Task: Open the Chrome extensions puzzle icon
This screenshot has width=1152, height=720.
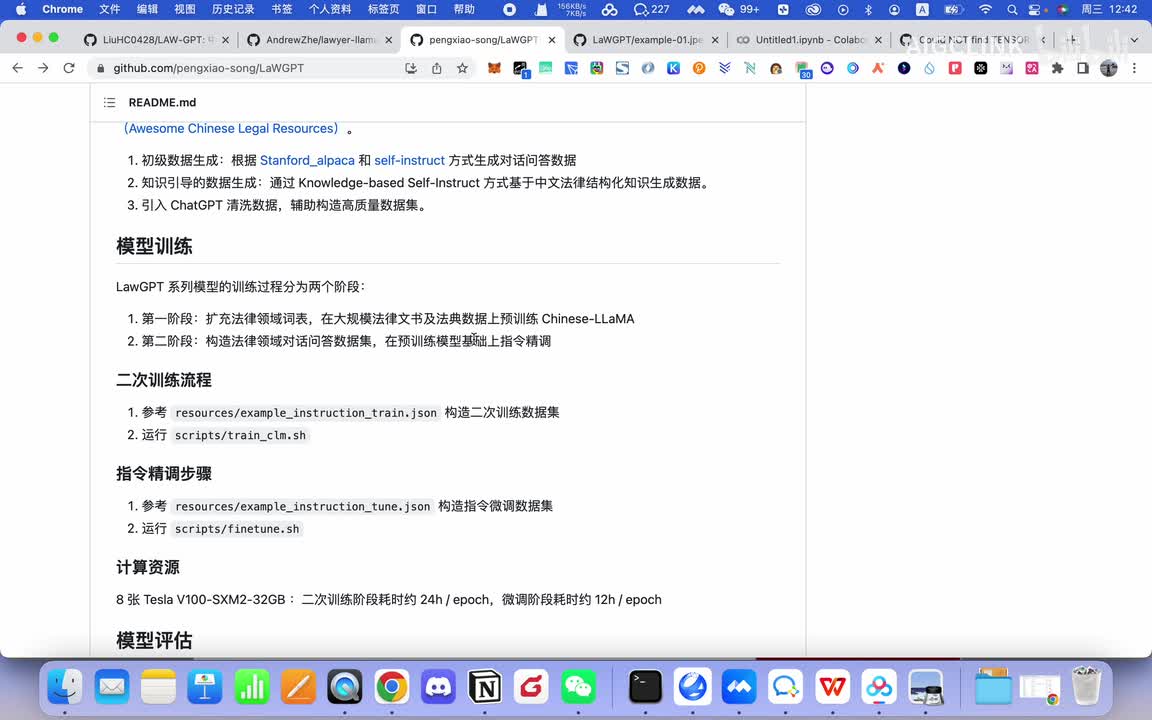Action: pos(1057,68)
